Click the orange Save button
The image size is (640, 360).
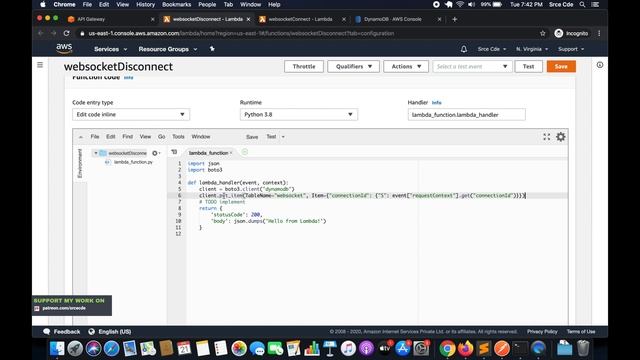pyautogui.click(x=561, y=67)
